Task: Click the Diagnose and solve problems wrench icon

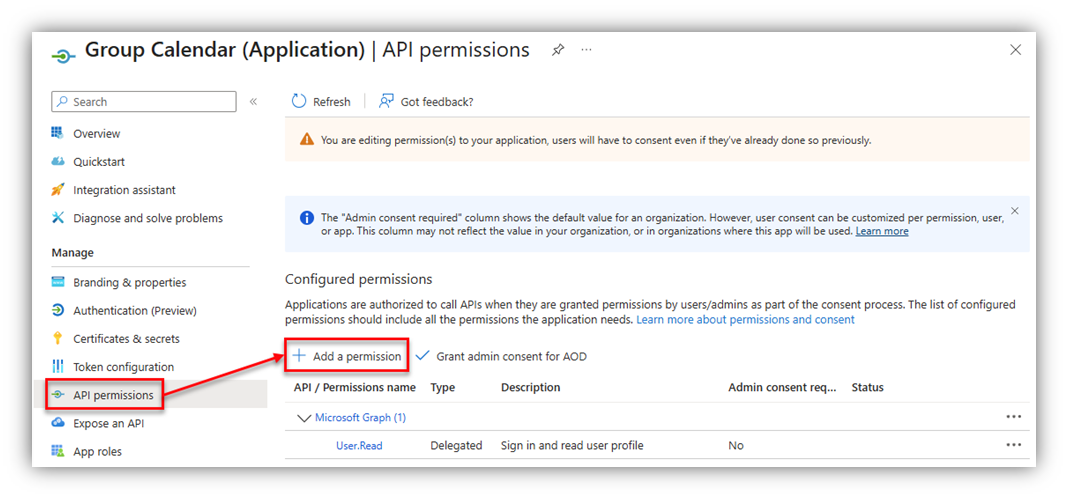Action: [58, 218]
